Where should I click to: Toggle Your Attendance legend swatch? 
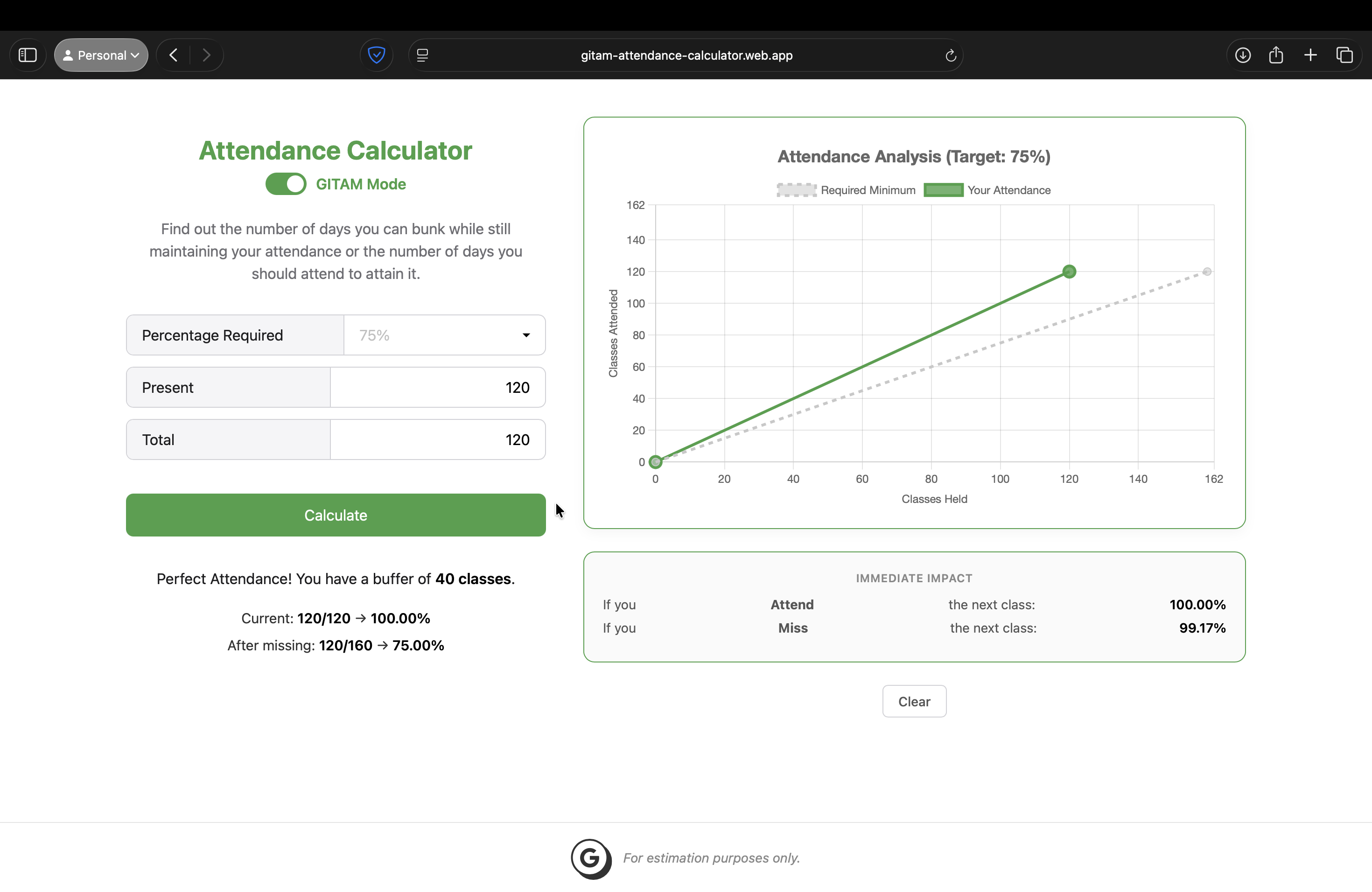click(x=943, y=190)
